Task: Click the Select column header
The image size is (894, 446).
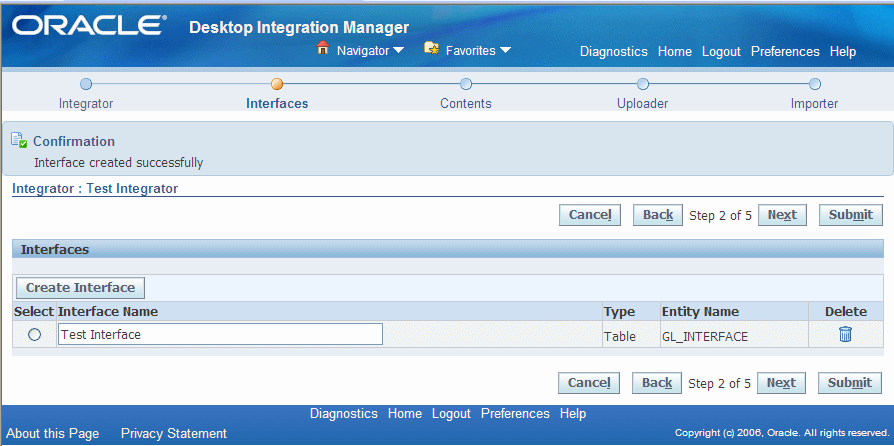Action: [34, 311]
